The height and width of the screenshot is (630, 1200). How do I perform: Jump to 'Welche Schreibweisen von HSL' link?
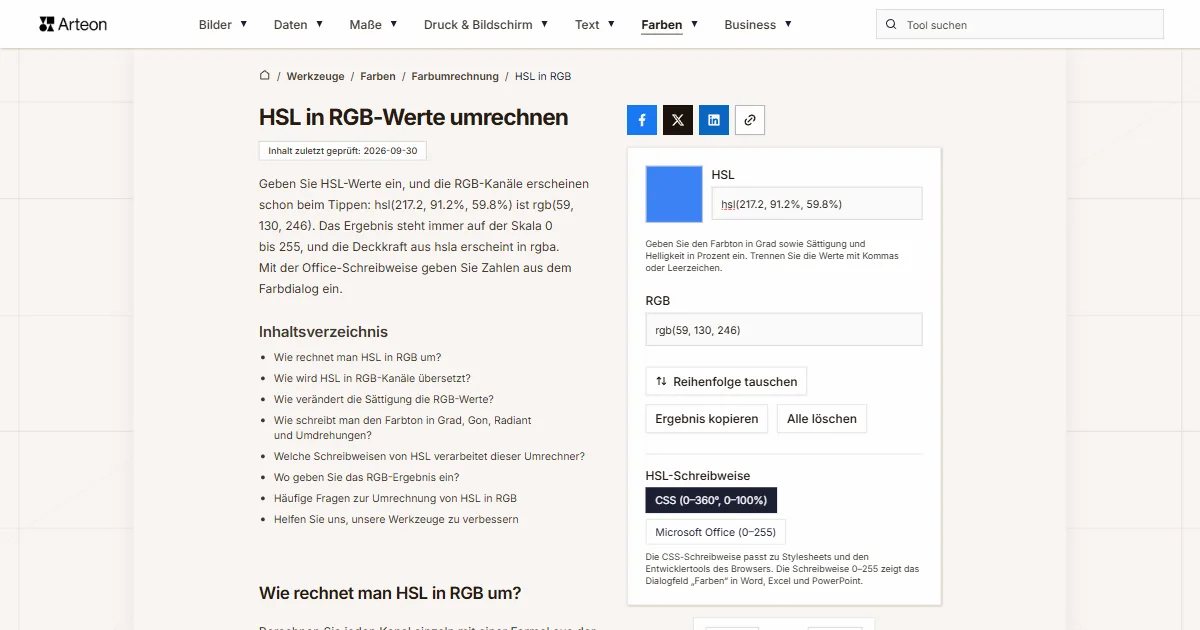coord(429,456)
